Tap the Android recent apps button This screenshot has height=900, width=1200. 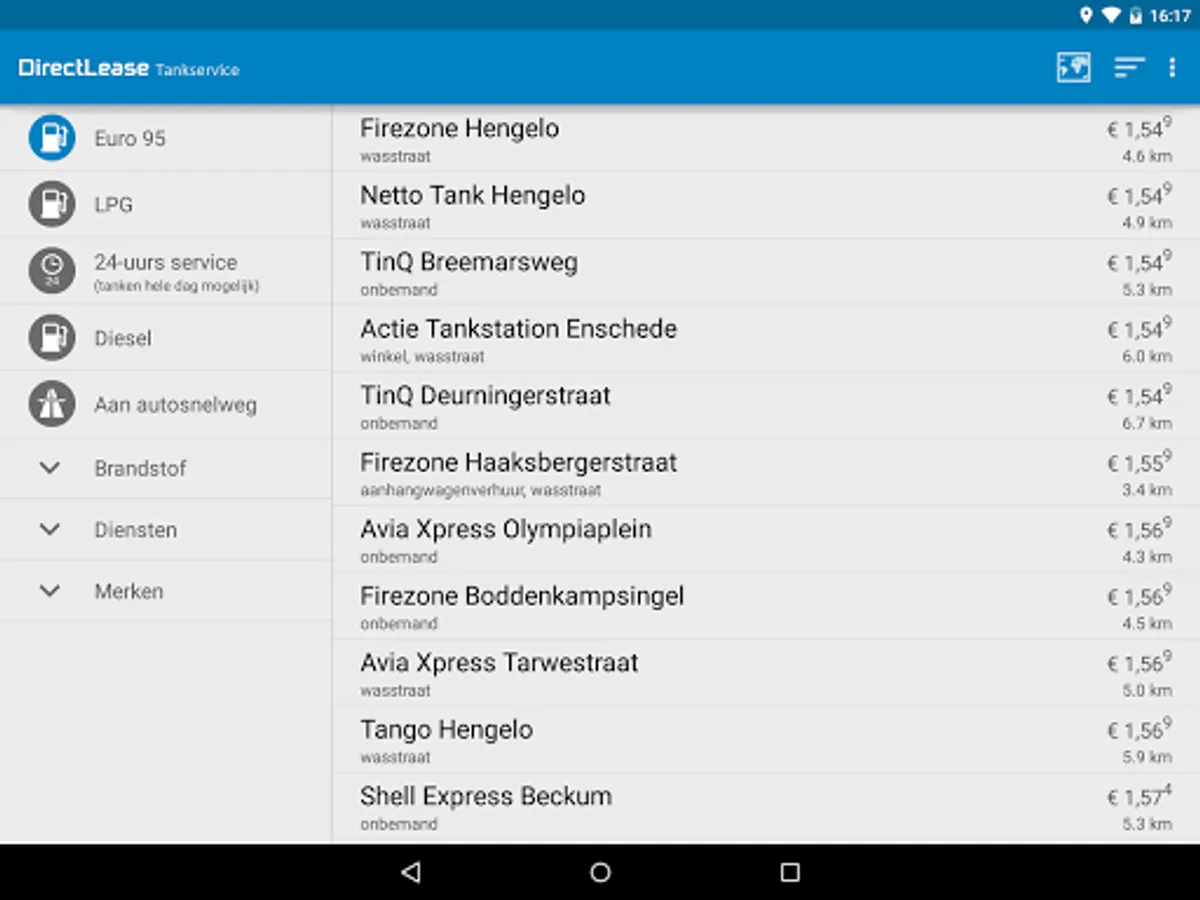click(x=790, y=872)
